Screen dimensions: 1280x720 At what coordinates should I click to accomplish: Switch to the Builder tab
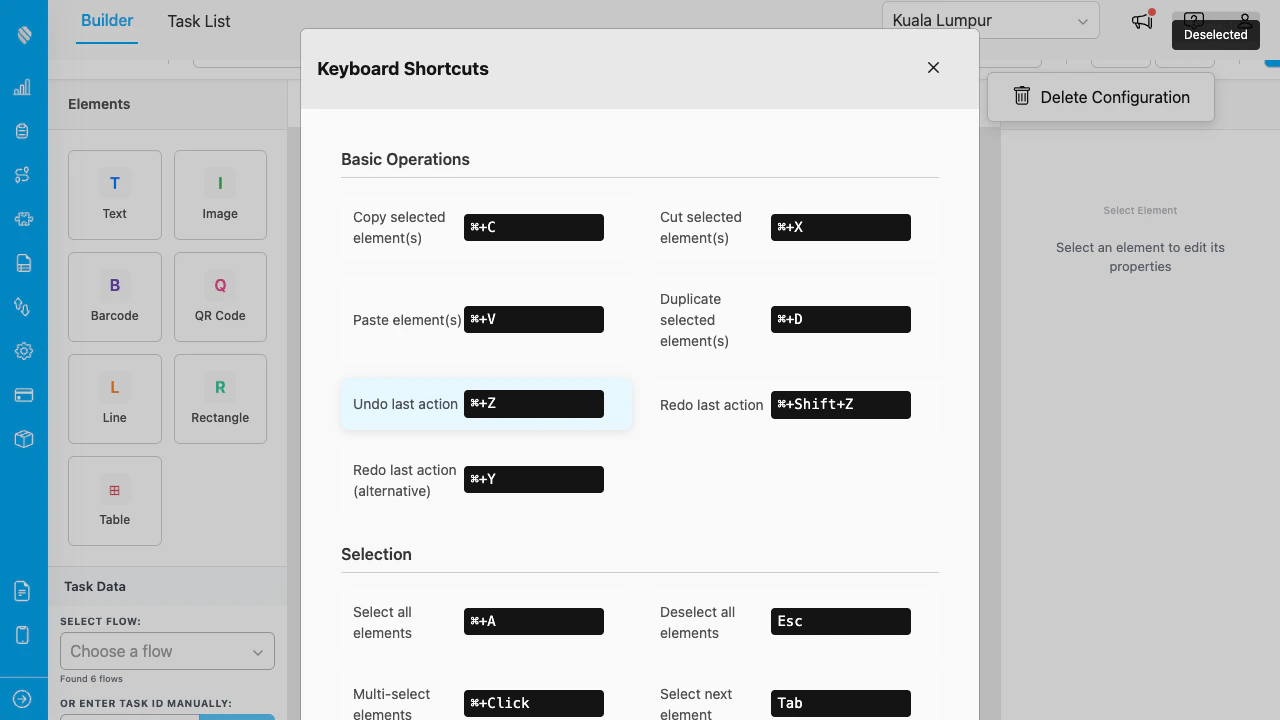(x=106, y=21)
